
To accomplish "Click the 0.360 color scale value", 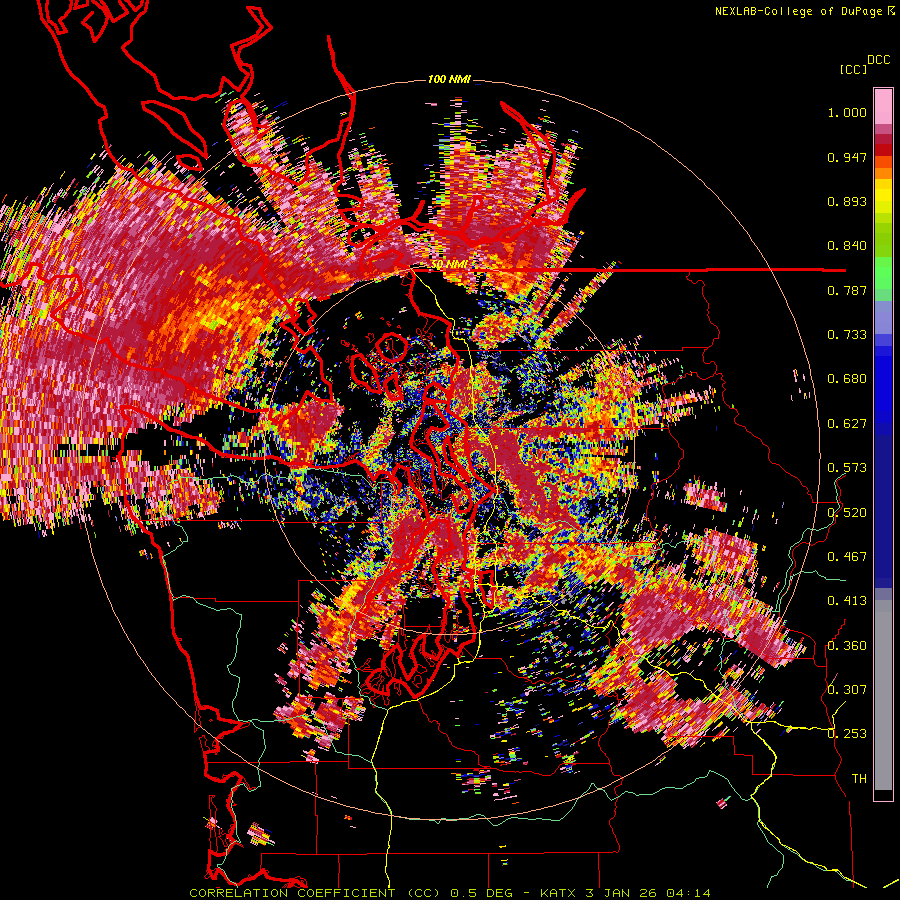I will [847, 645].
